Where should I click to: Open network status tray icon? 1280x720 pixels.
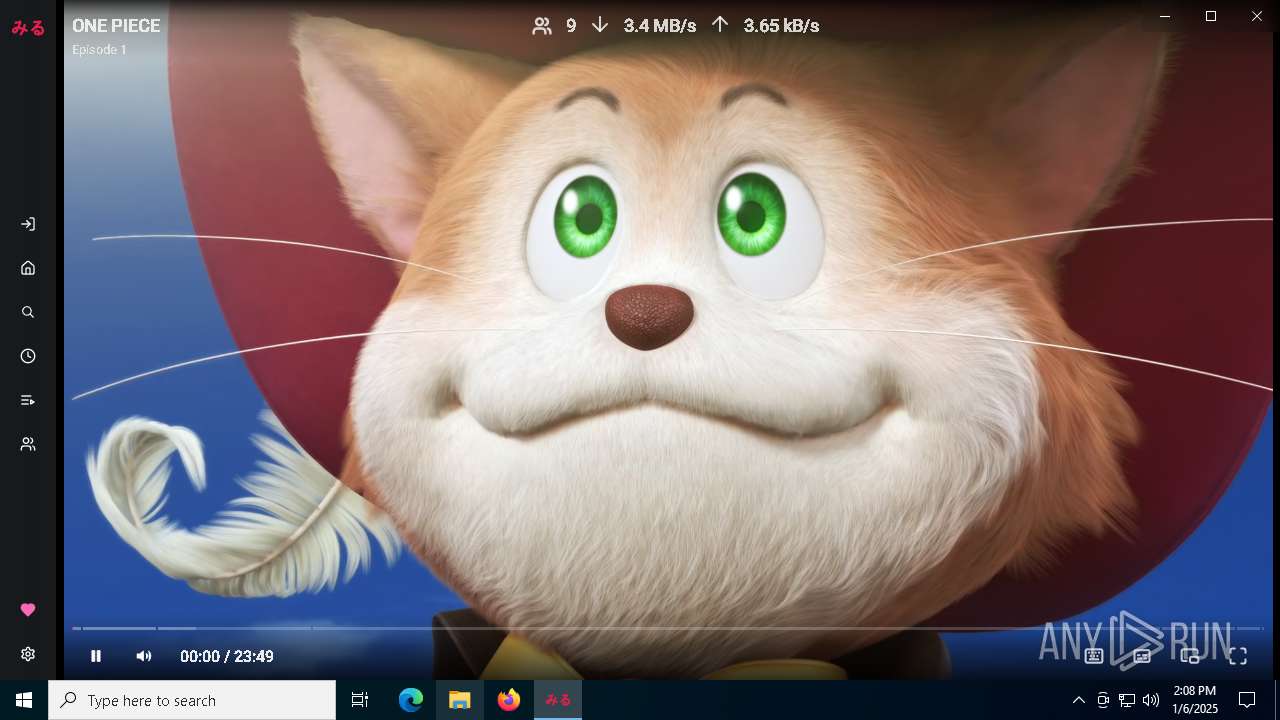[1127, 700]
